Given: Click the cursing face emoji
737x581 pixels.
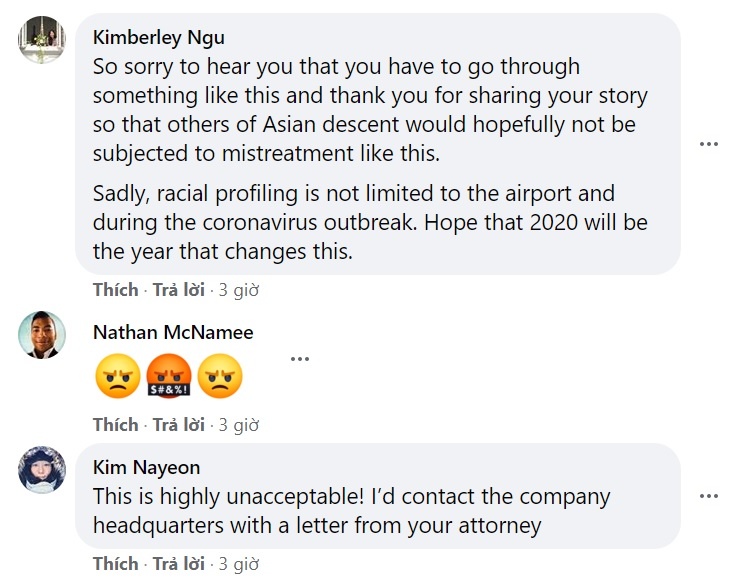Looking at the screenshot, I should [x=169, y=378].
